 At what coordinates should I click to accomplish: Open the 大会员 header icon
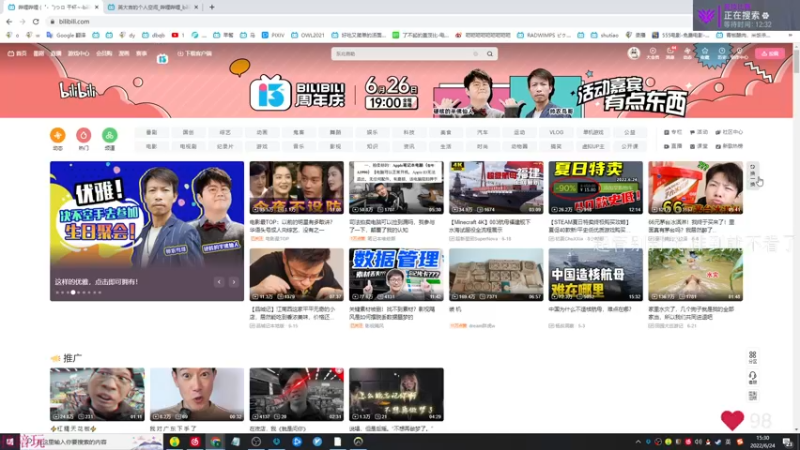point(653,53)
